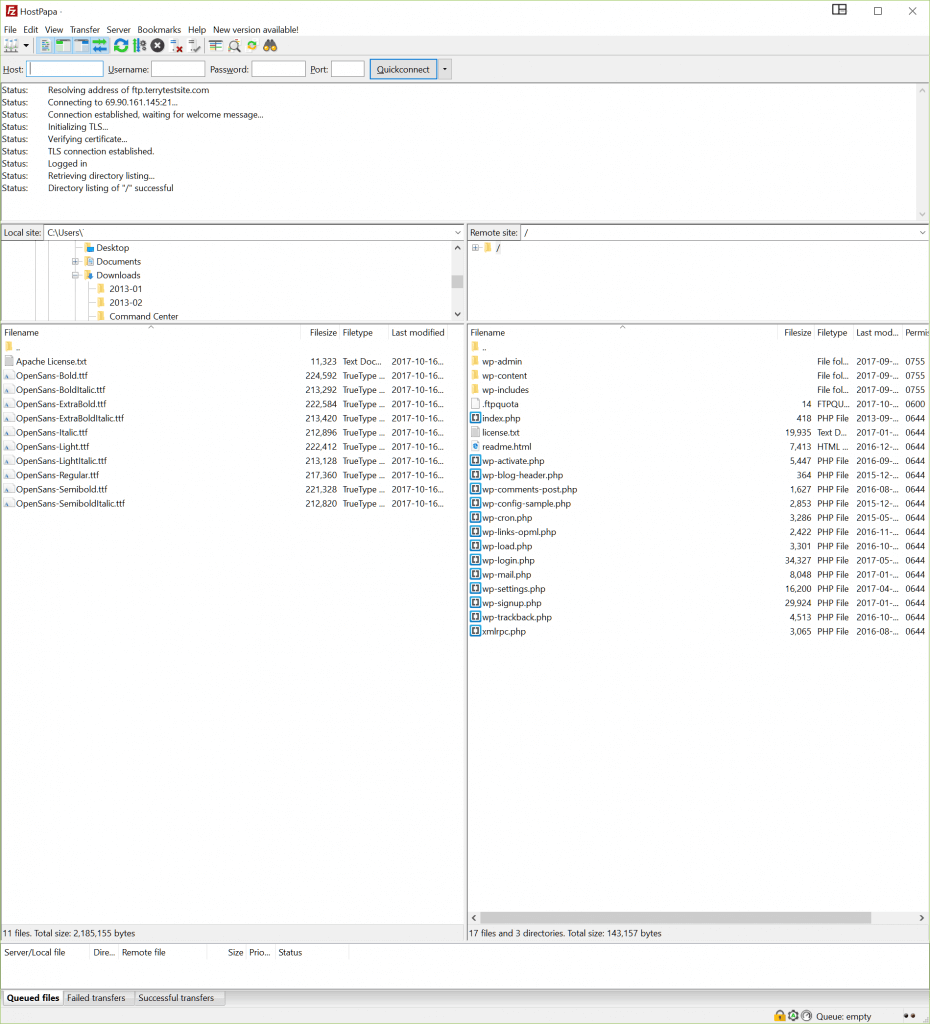Click inside the Host input field
This screenshot has height=1024, width=930.
pyautogui.click(x=65, y=68)
